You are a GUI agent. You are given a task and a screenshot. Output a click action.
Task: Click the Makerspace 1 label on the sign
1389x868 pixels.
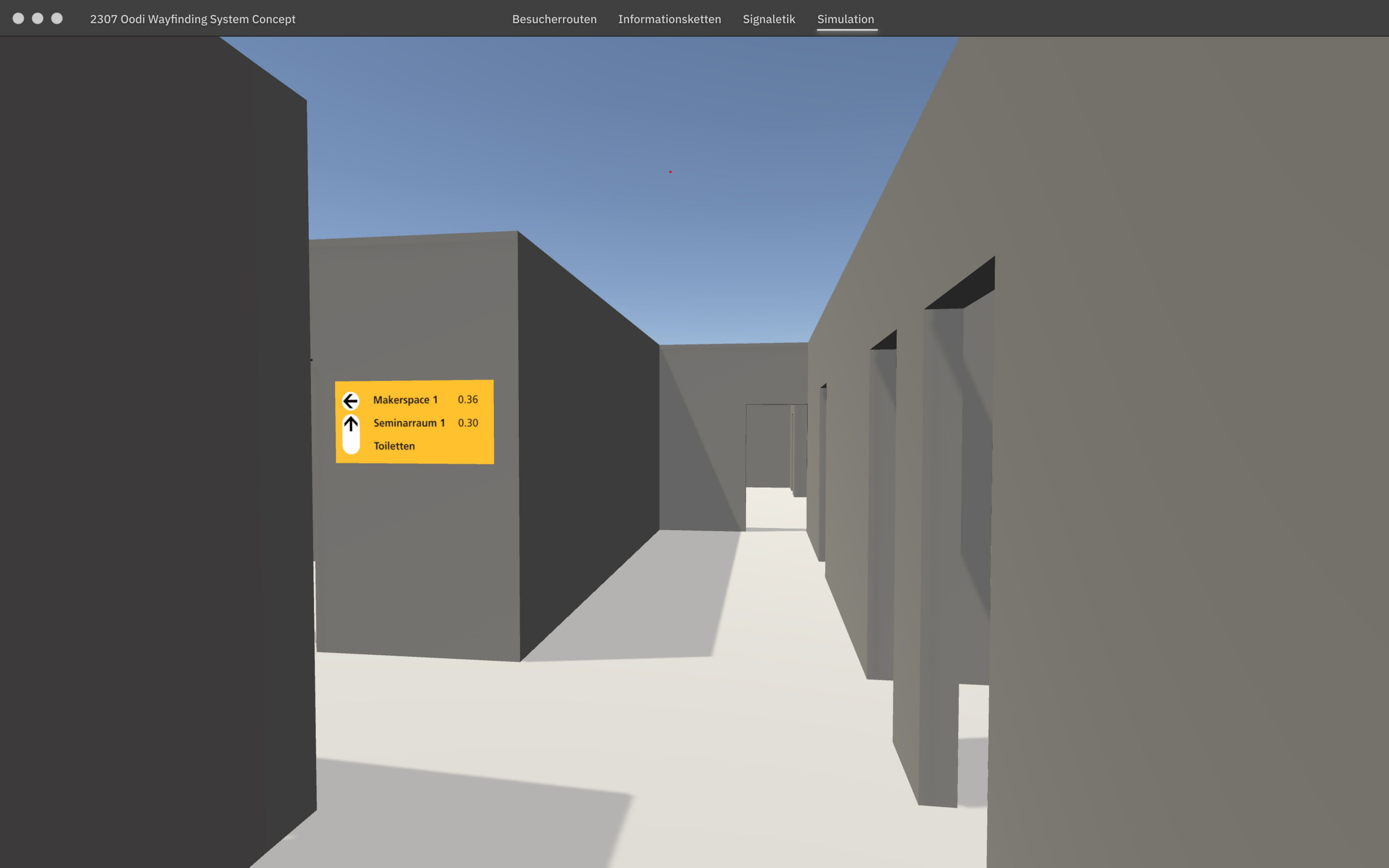pyautogui.click(x=406, y=400)
